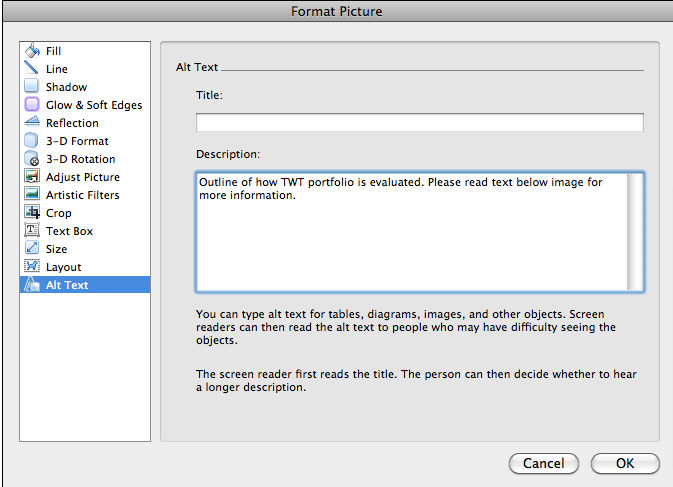Select the Line icon in sidebar
673x487 pixels.
(x=32, y=69)
